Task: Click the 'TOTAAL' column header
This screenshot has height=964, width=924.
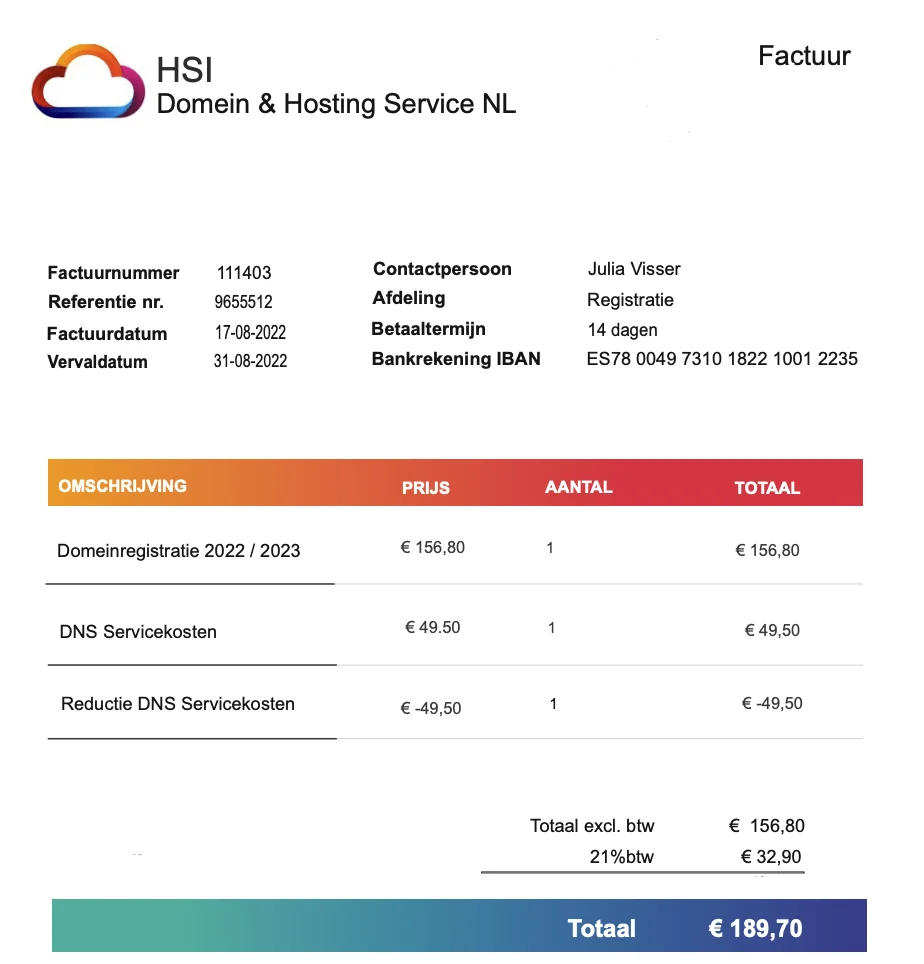Action: [x=767, y=488]
